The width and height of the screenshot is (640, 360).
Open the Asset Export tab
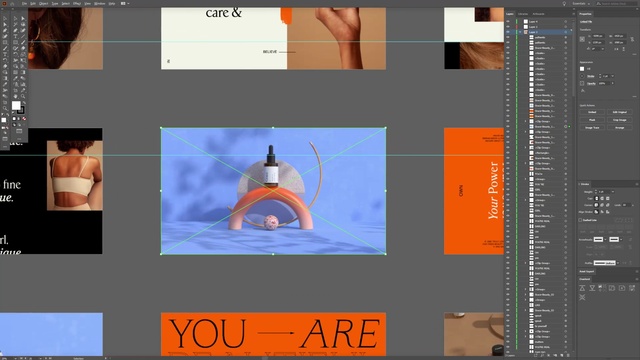point(587,271)
